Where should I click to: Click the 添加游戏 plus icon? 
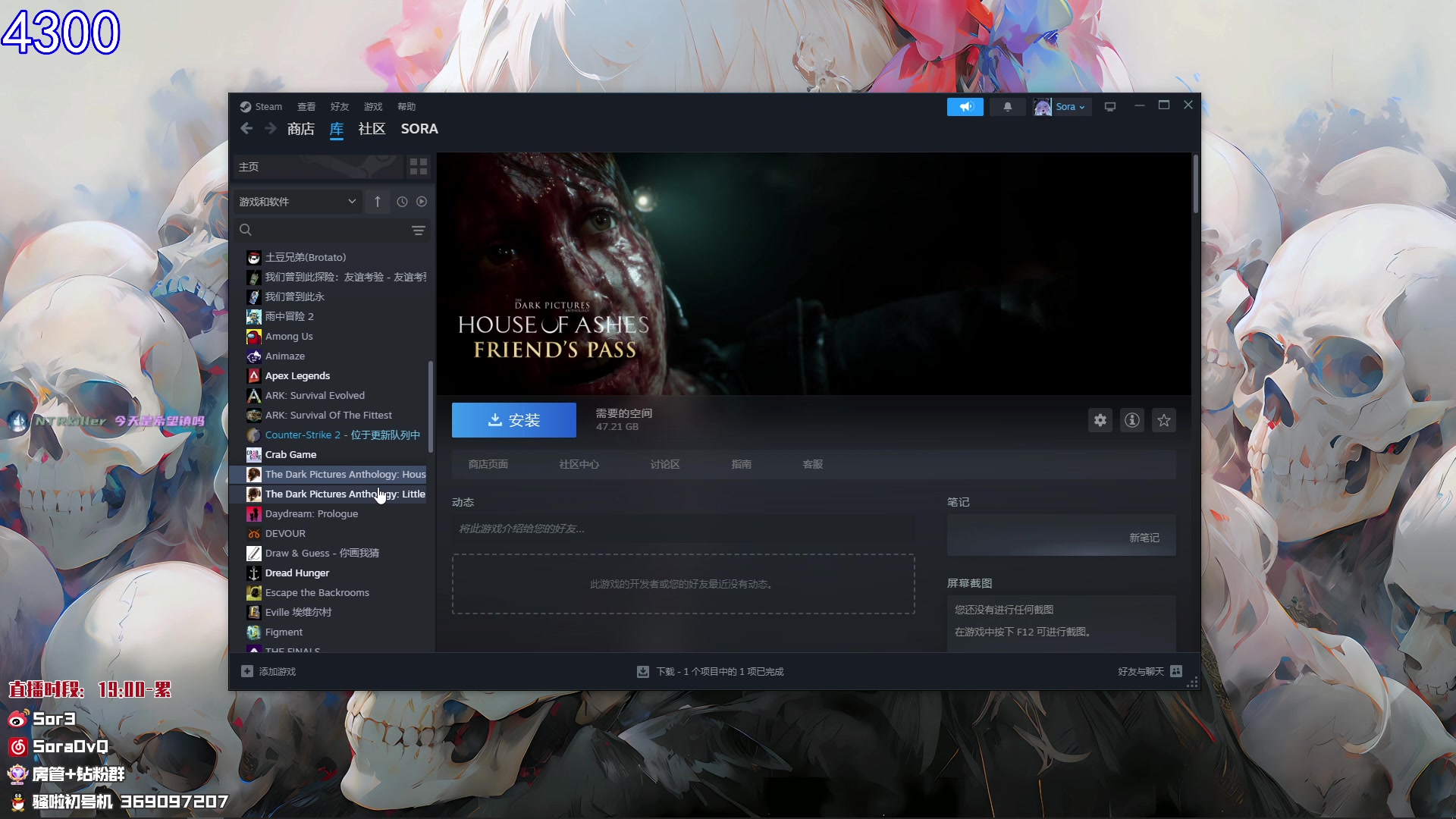[x=247, y=671]
